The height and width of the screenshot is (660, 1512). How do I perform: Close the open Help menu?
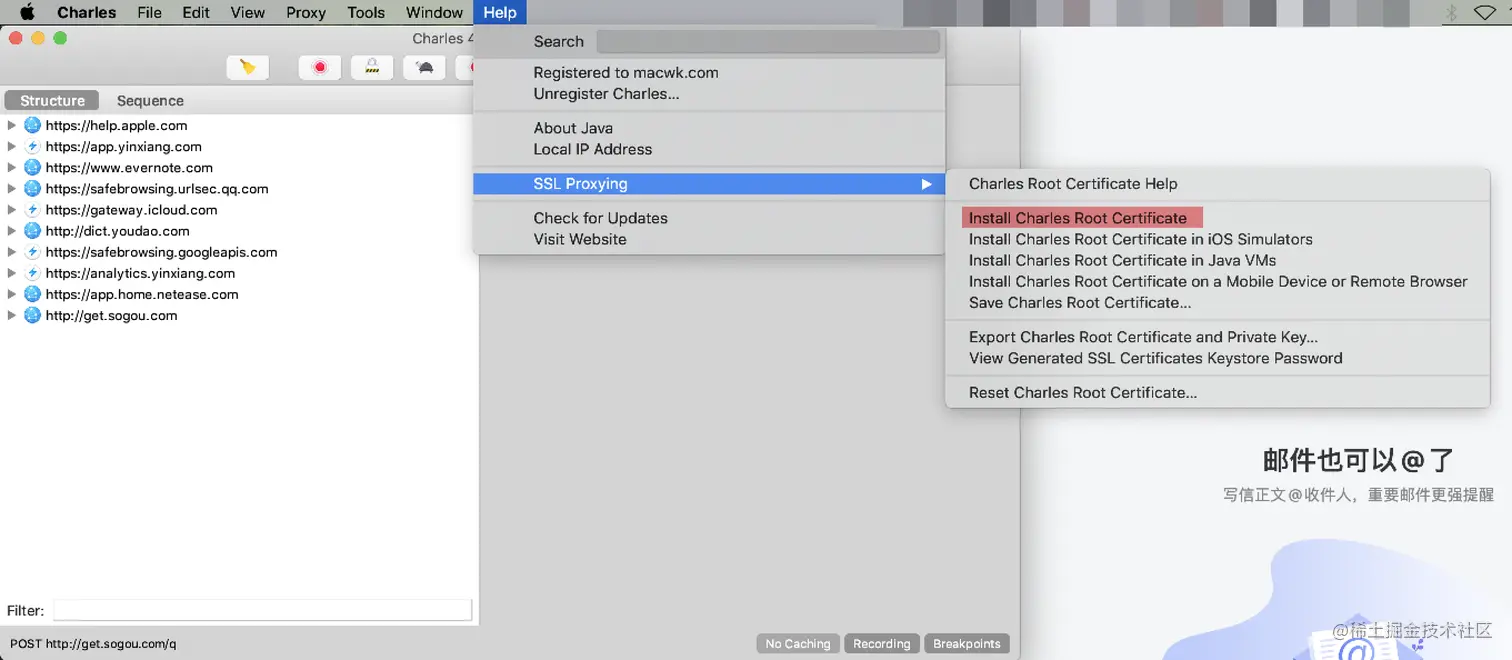coord(500,13)
